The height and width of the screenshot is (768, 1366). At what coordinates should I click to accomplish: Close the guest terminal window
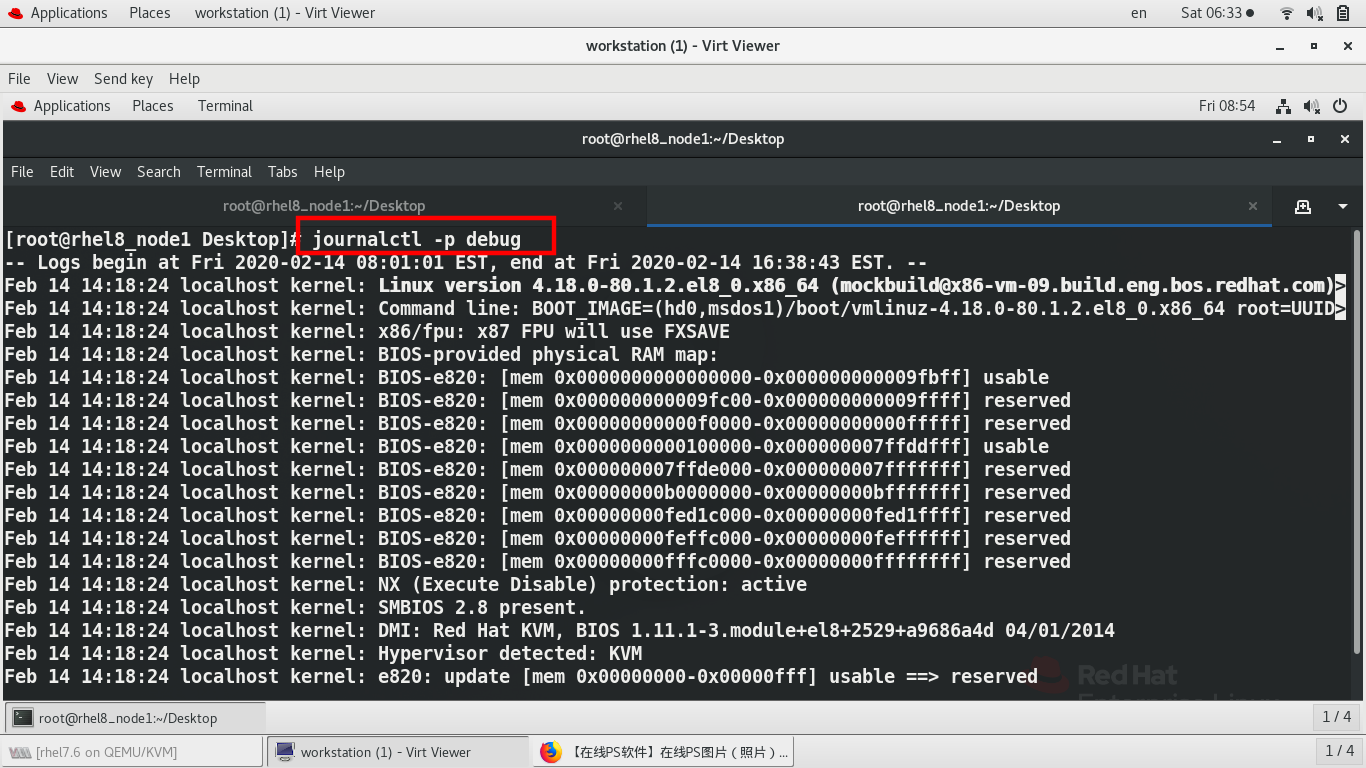1345,139
